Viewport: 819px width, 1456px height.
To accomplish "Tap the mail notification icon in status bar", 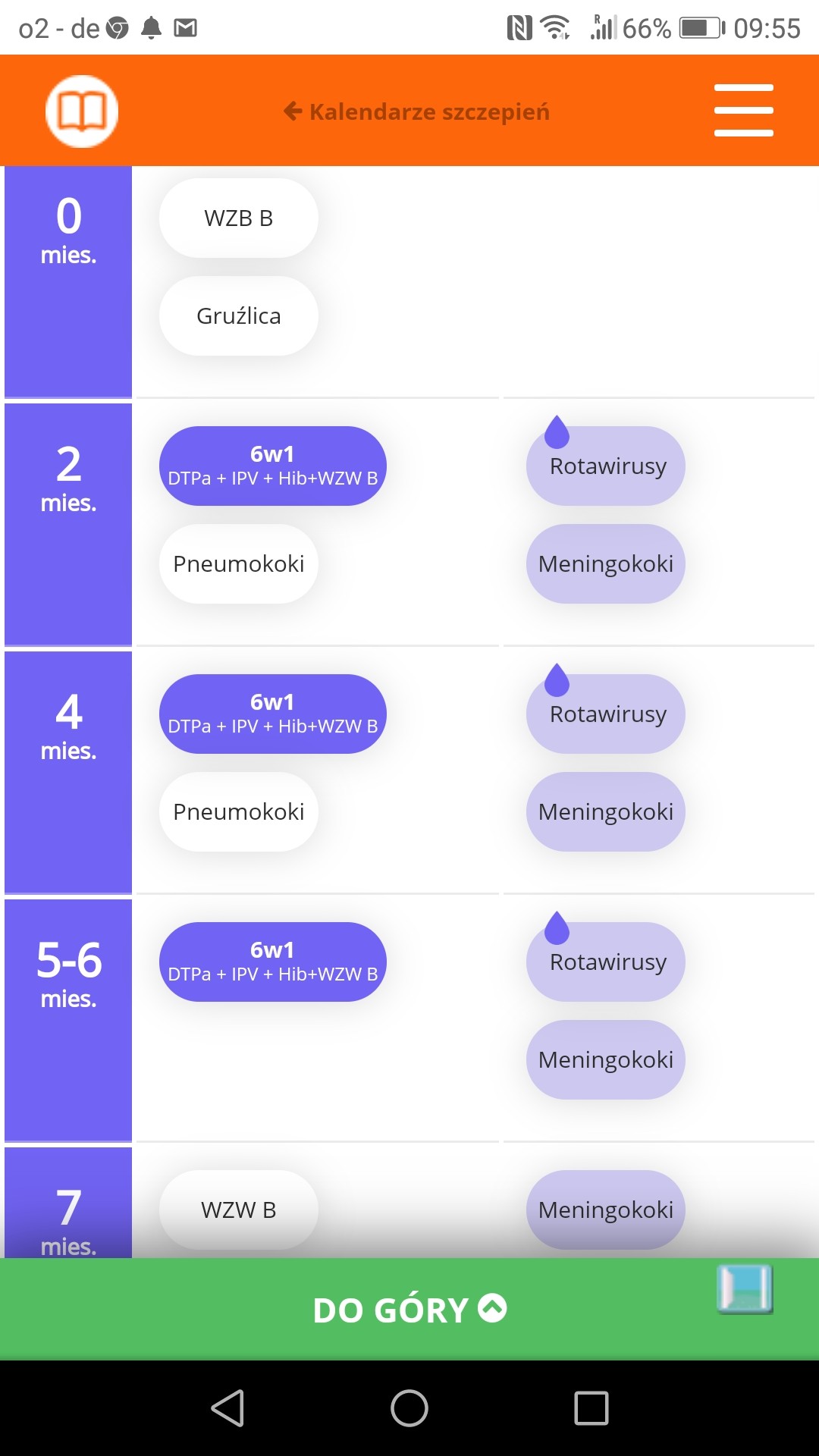I will [186, 29].
